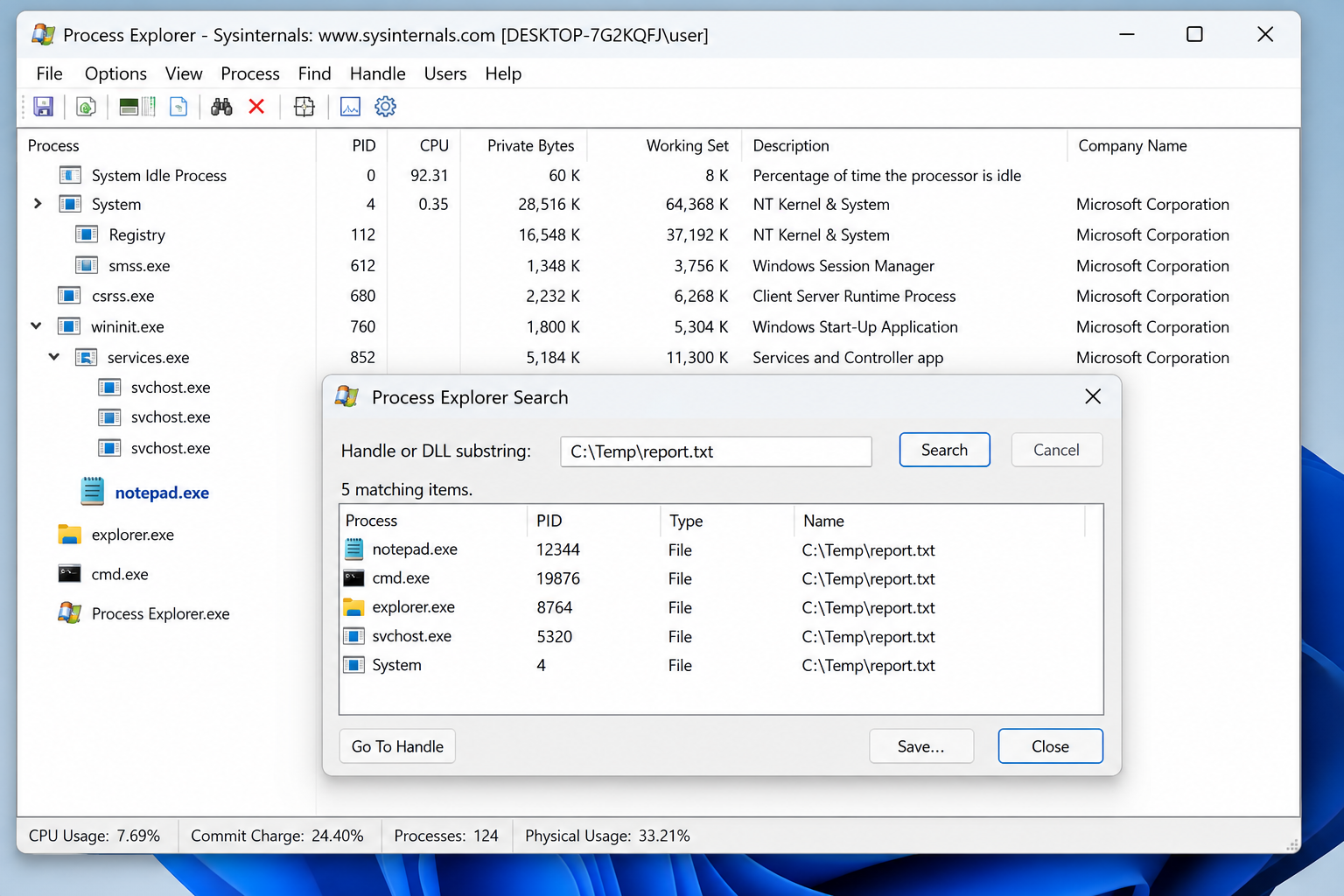
Task: Click the Search button in dialog
Action: tap(944, 450)
